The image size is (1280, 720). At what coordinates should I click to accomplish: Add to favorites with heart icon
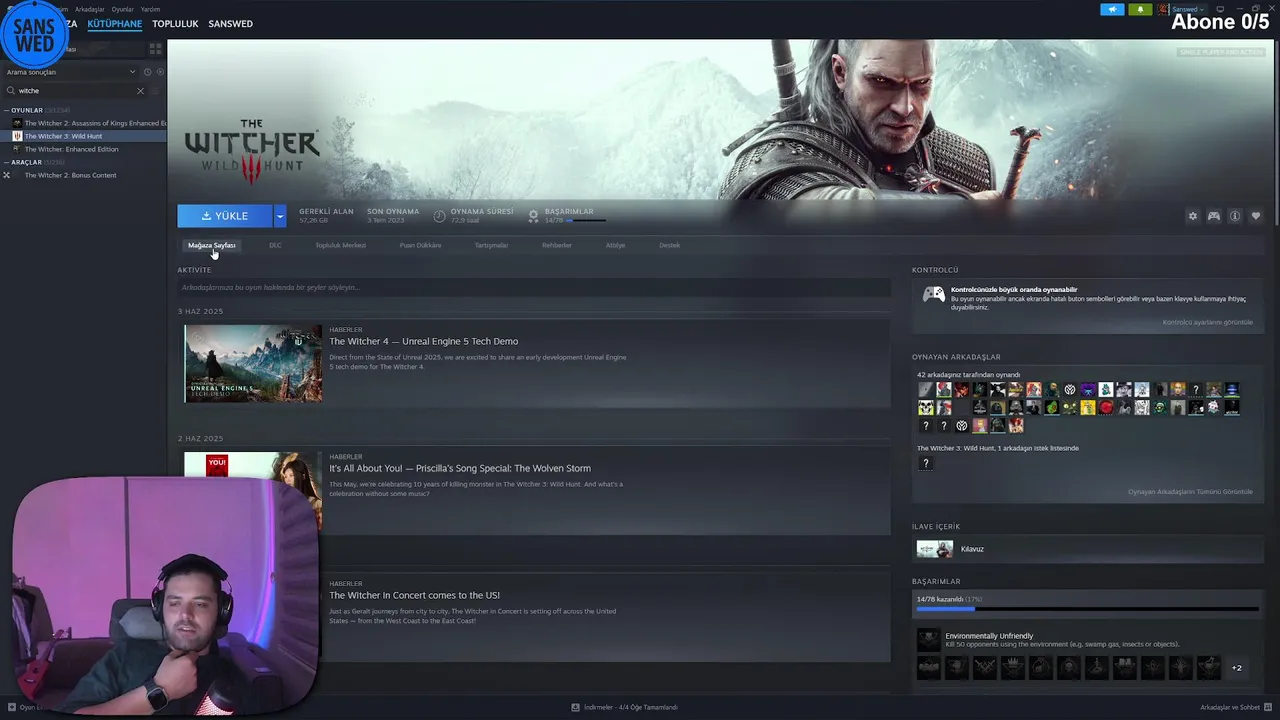1256,216
